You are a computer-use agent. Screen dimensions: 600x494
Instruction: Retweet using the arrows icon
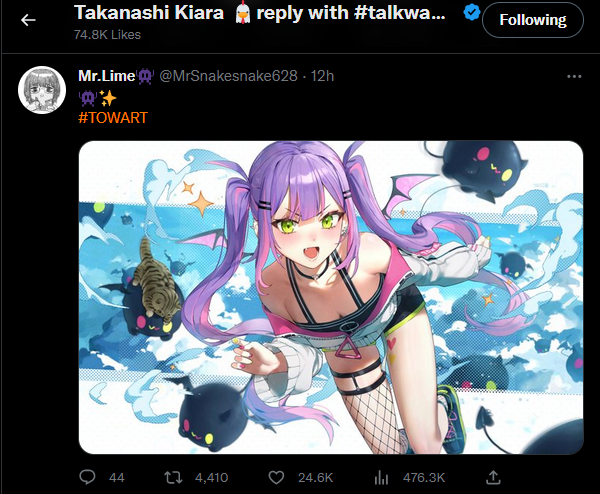point(173,478)
